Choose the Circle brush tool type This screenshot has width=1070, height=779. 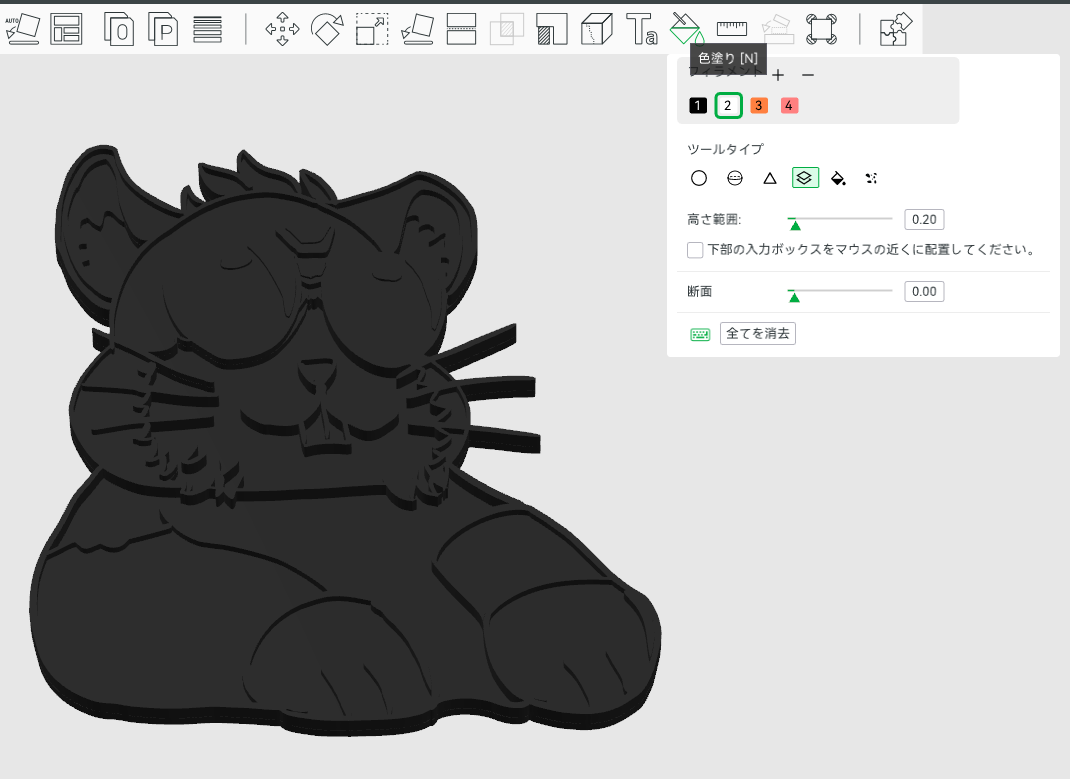tap(699, 179)
